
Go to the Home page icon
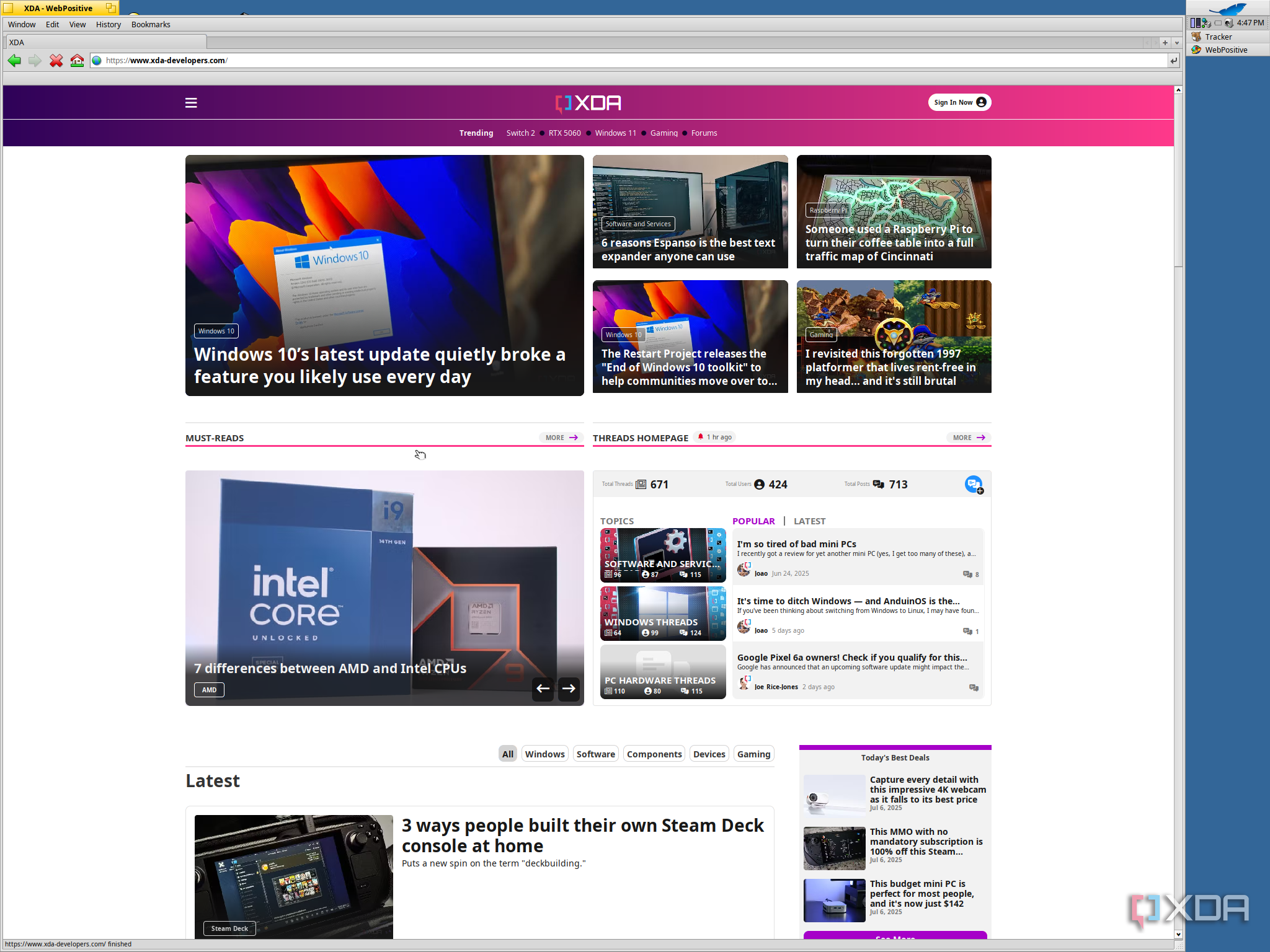[77, 61]
